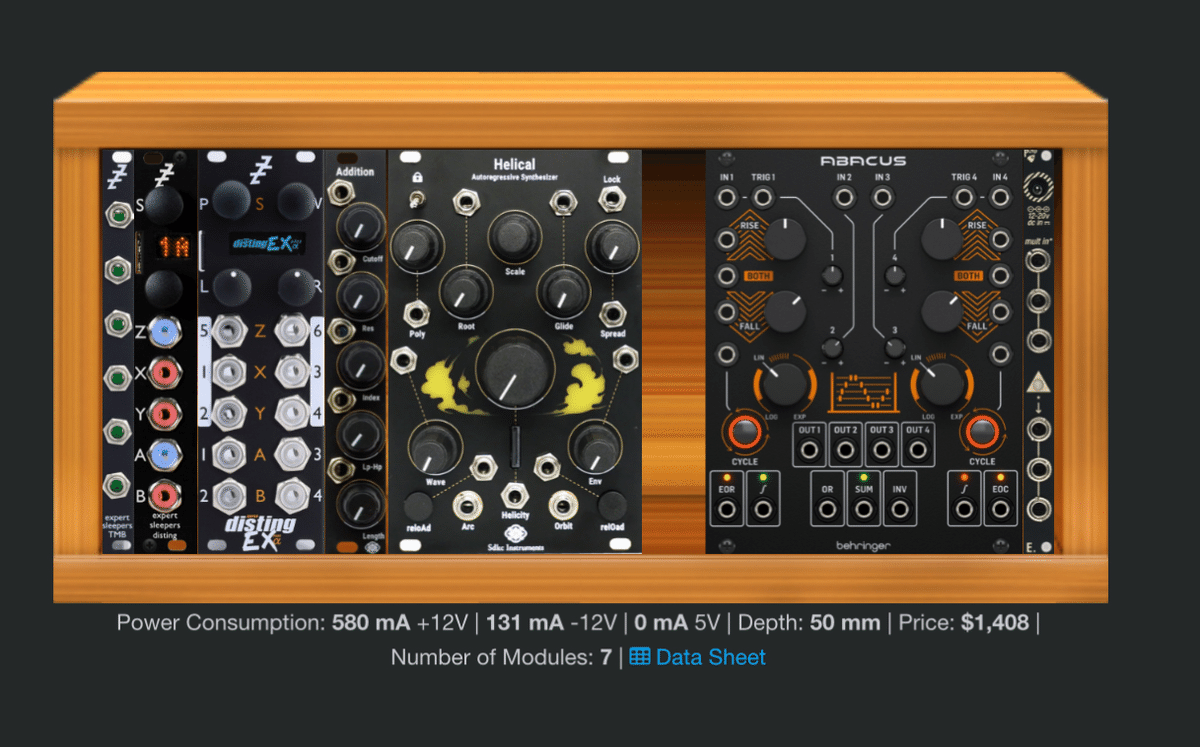Viewport: 1200px width, 747px height.
Task: Click the P knob on disting EX
Action: click(x=234, y=200)
